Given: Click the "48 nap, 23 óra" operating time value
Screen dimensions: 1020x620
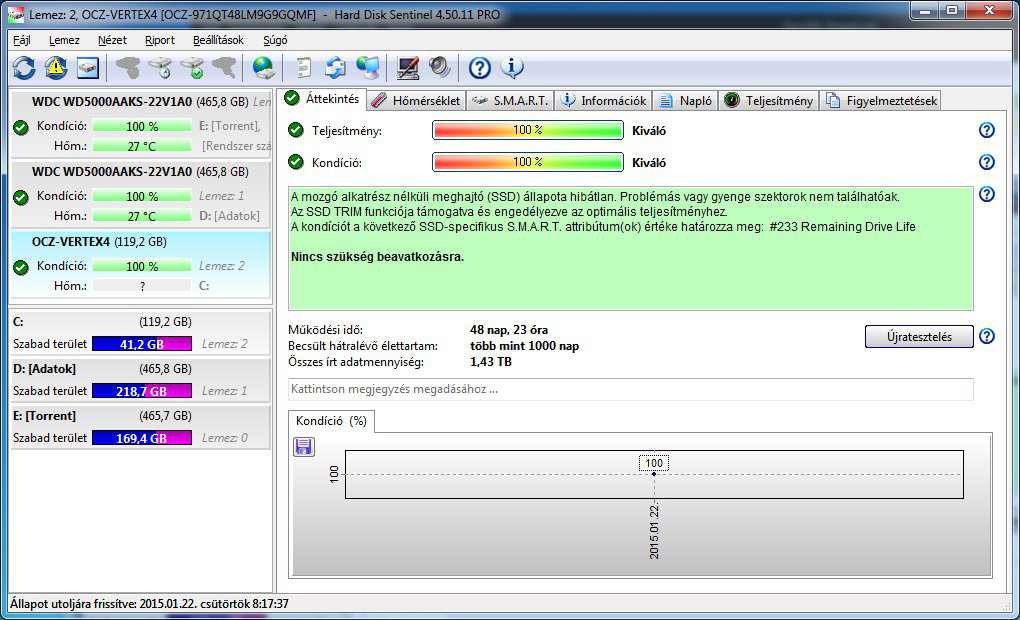Looking at the screenshot, I should pyautogui.click(x=509, y=330).
